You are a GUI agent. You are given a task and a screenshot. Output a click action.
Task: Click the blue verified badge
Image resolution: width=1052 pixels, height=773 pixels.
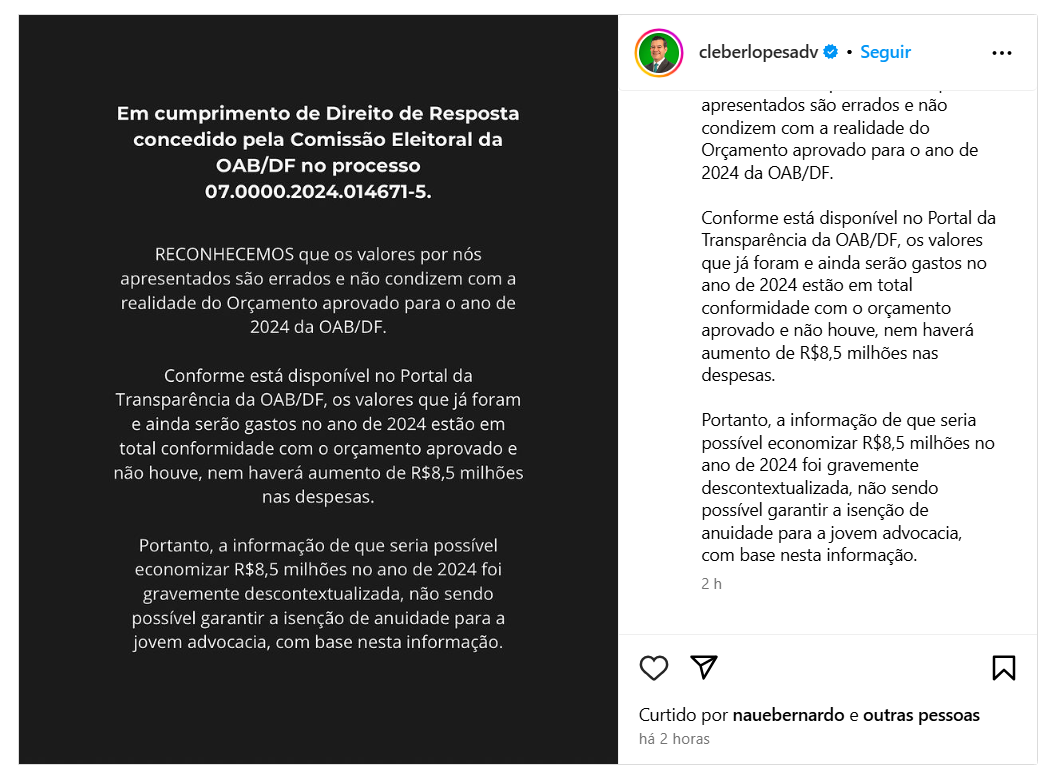click(x=830, y=52)
